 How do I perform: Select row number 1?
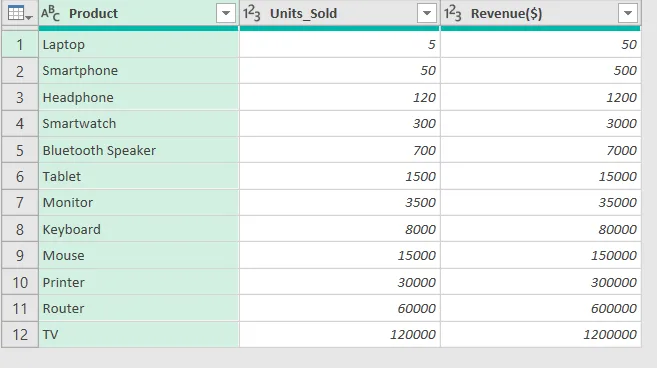point(20,44)
